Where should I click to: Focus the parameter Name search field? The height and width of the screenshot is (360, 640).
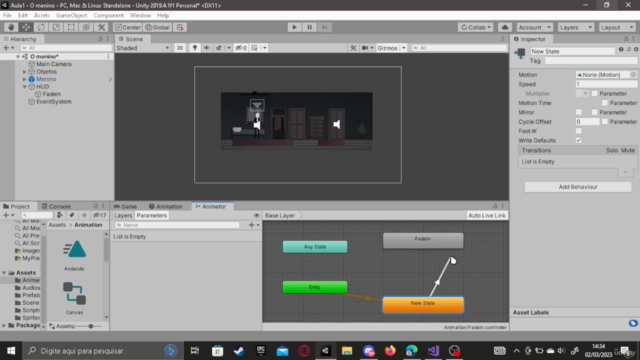pos(177,225)
